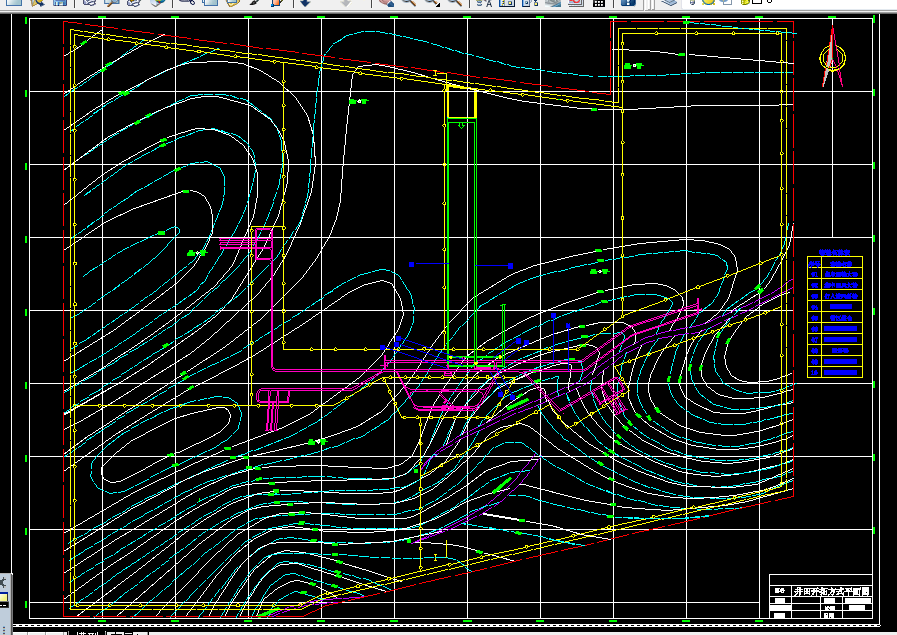The width and height of the screenshot is (897, 635).
Task: Click the Undo blue arrow icon
Action: coord(305,2)
